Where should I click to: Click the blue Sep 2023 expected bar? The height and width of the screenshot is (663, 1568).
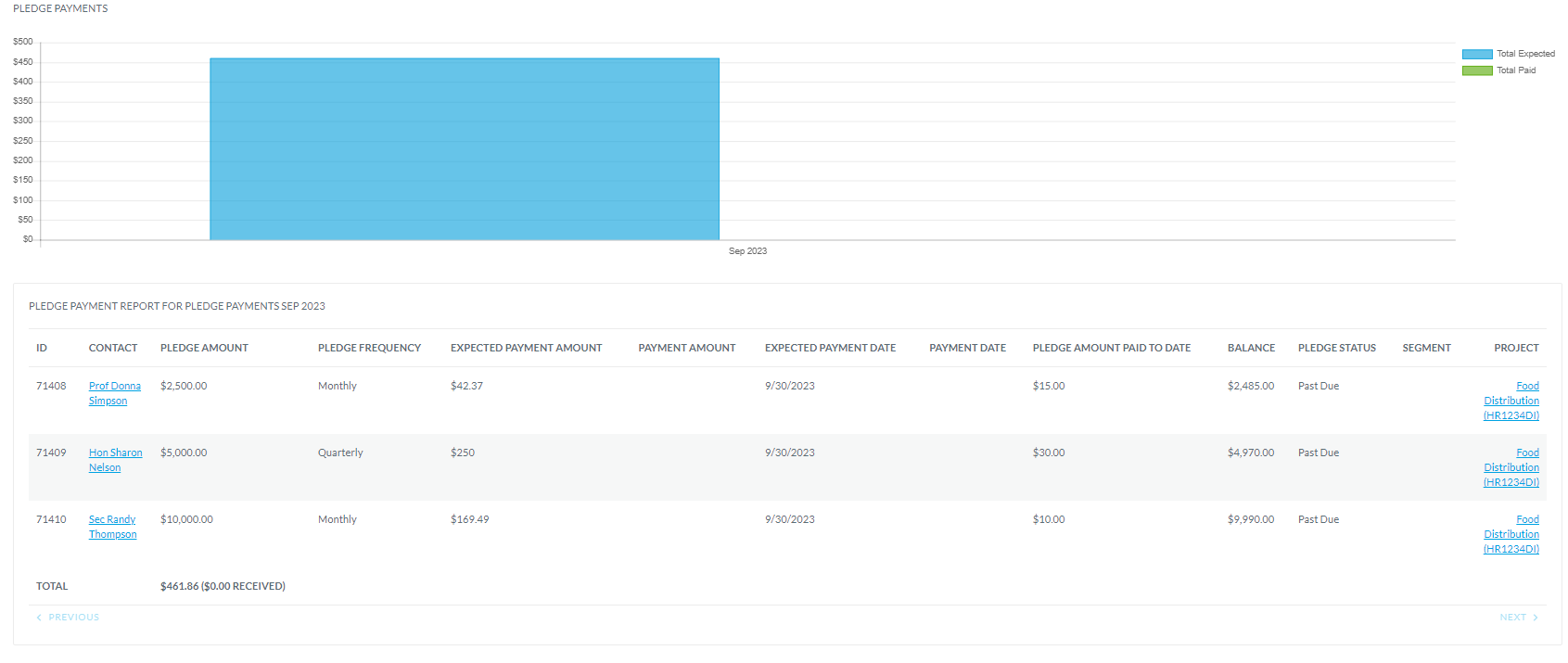click(x=465, y=149)
